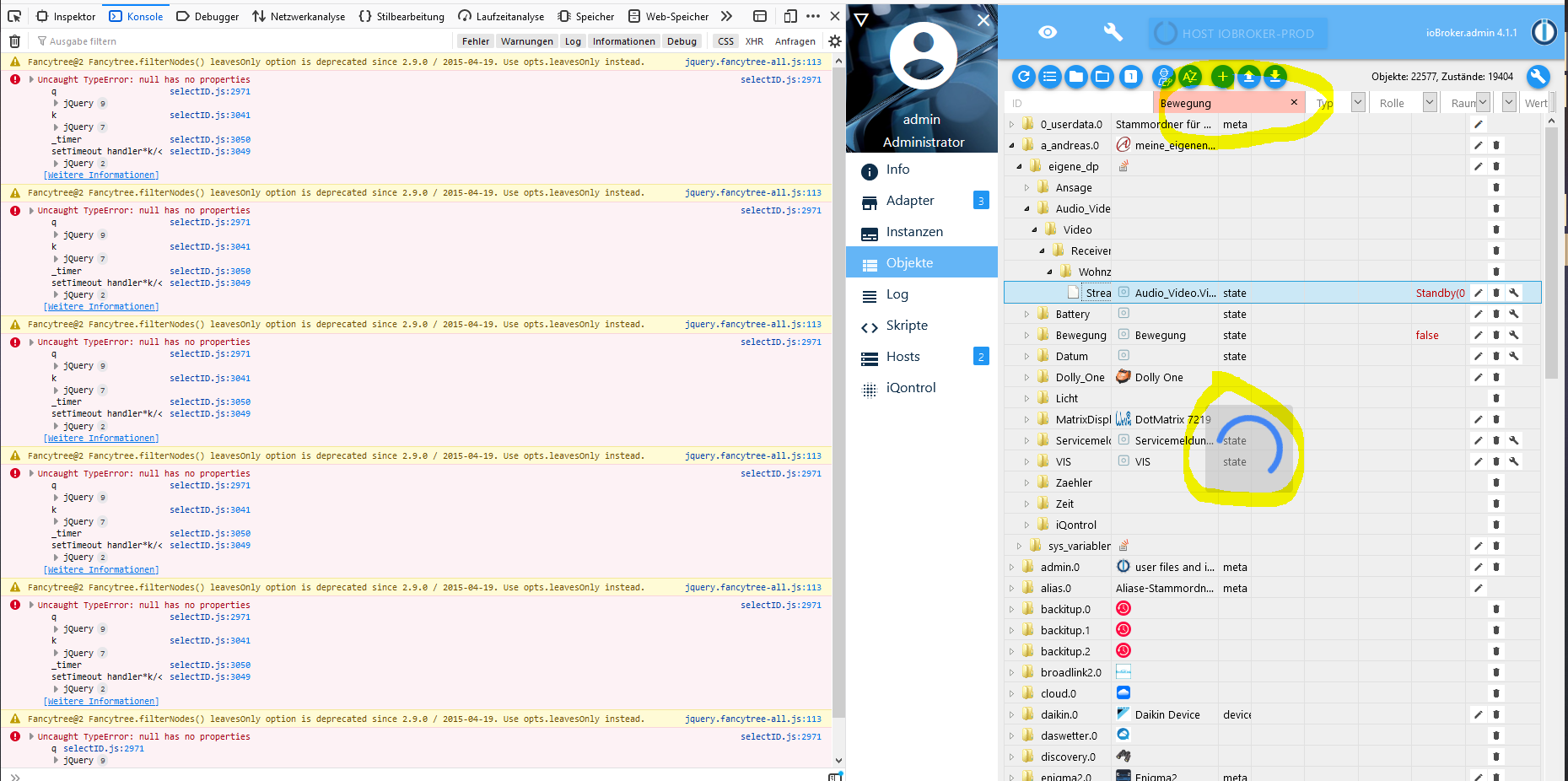1568x781 pixels.
Task: Toggle the XHR console filter
Action: pyautogui.click(x=754, y=40)
